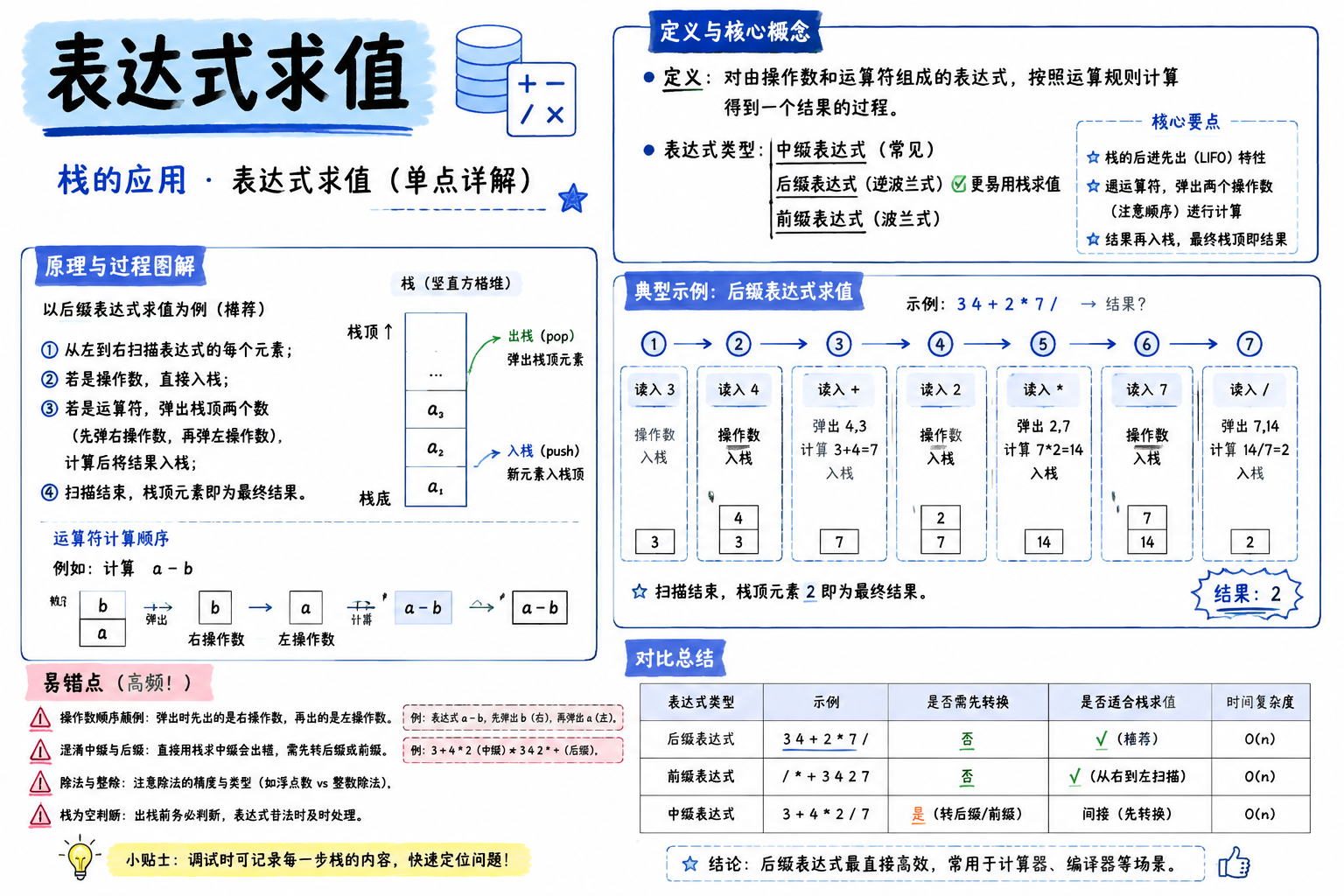Click the 结果：2 badge
Viewport: 1344px width, 896px height.
(1247, 594)
